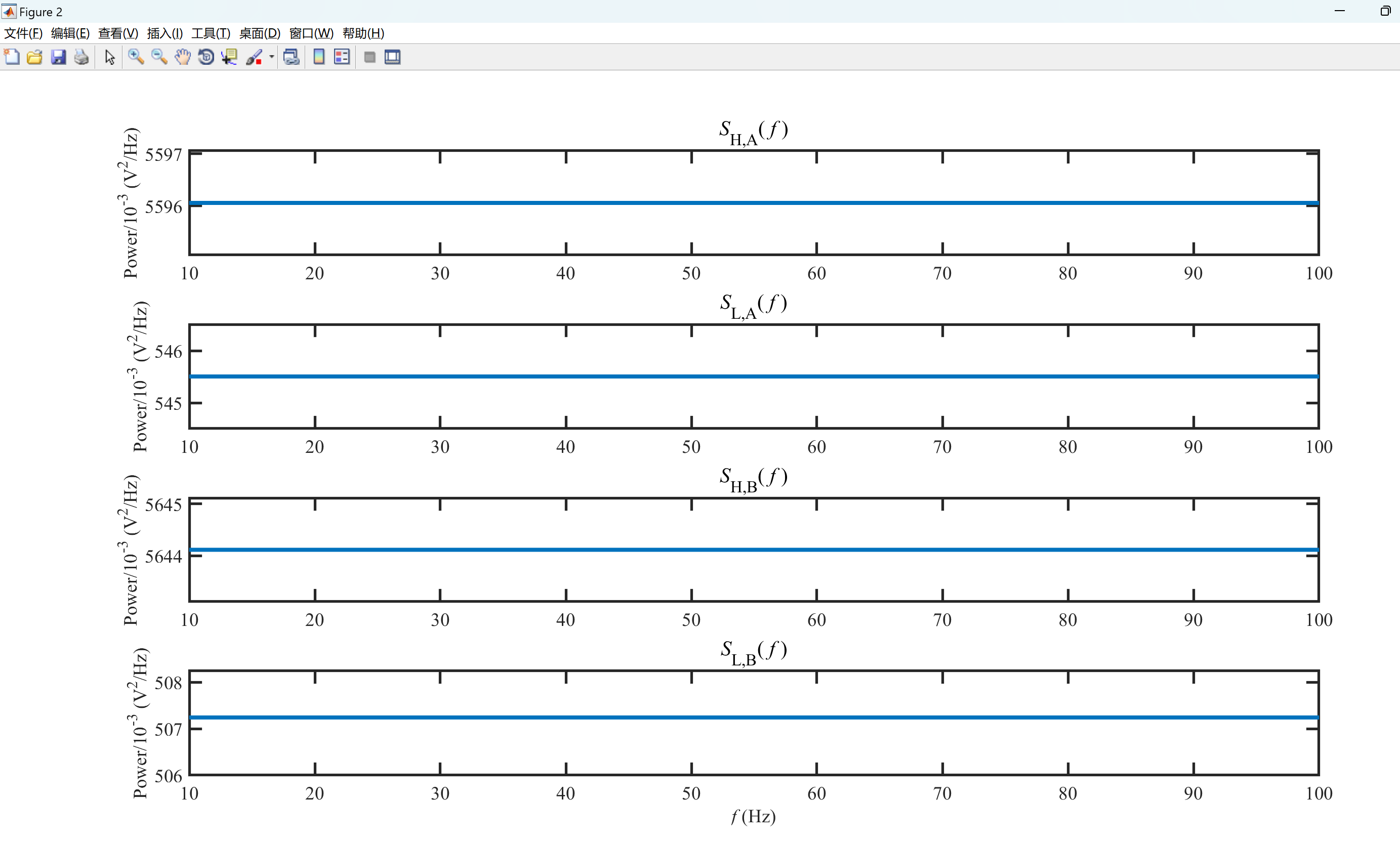This screenshot has width=1400, height=841.
Task: Expand the brush color dropdown arrow
Action: coord(271,57)
